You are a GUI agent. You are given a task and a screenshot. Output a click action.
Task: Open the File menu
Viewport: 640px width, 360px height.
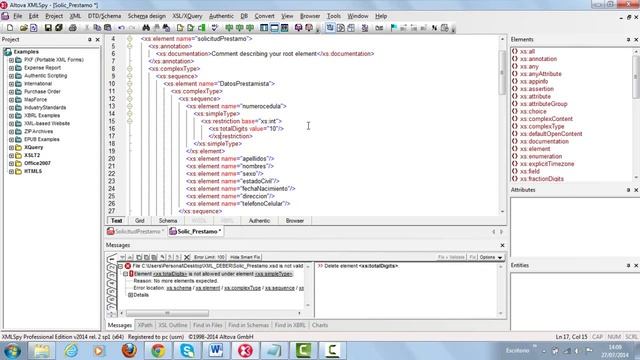pos(18,16)
